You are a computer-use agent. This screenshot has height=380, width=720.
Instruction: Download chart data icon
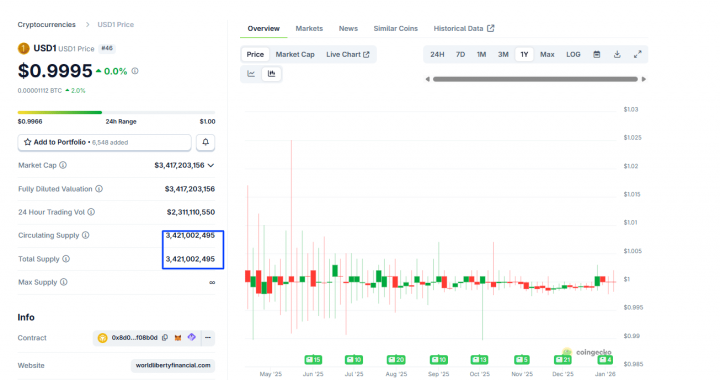(617, 55)
